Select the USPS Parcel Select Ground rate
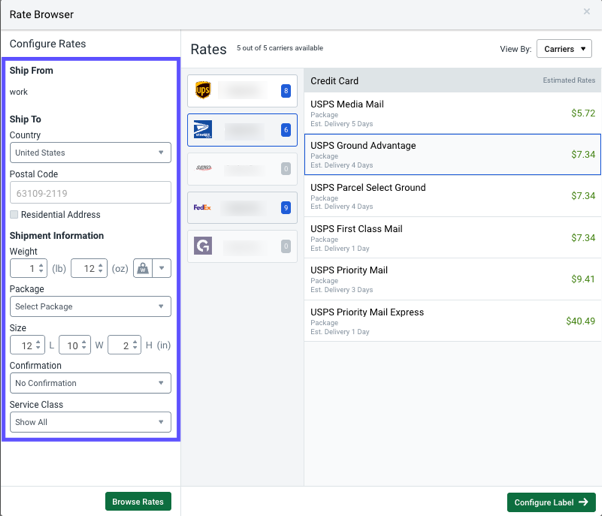 click(453, 196)
